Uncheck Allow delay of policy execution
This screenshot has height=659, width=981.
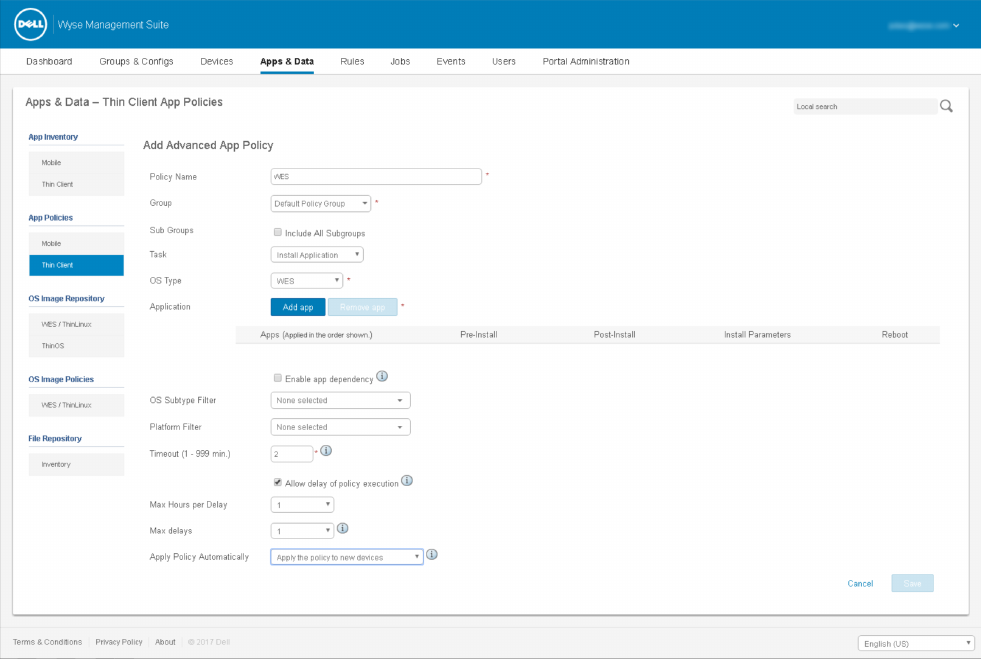pos(278,483)
